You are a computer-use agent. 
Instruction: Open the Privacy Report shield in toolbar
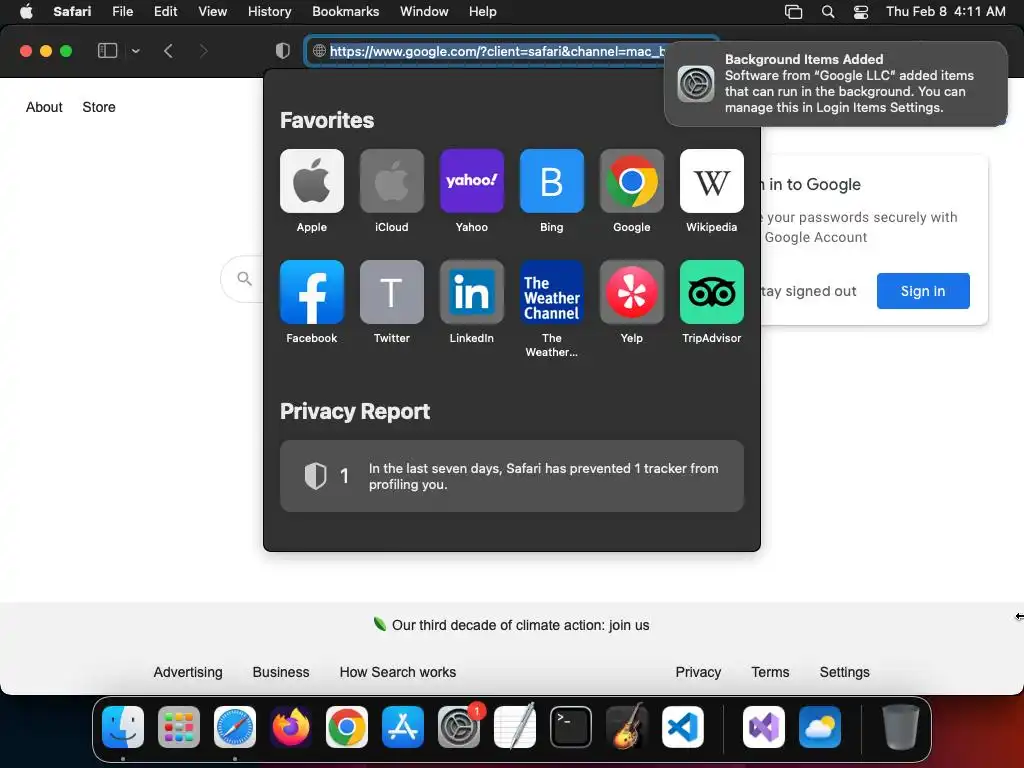[283, 51]
